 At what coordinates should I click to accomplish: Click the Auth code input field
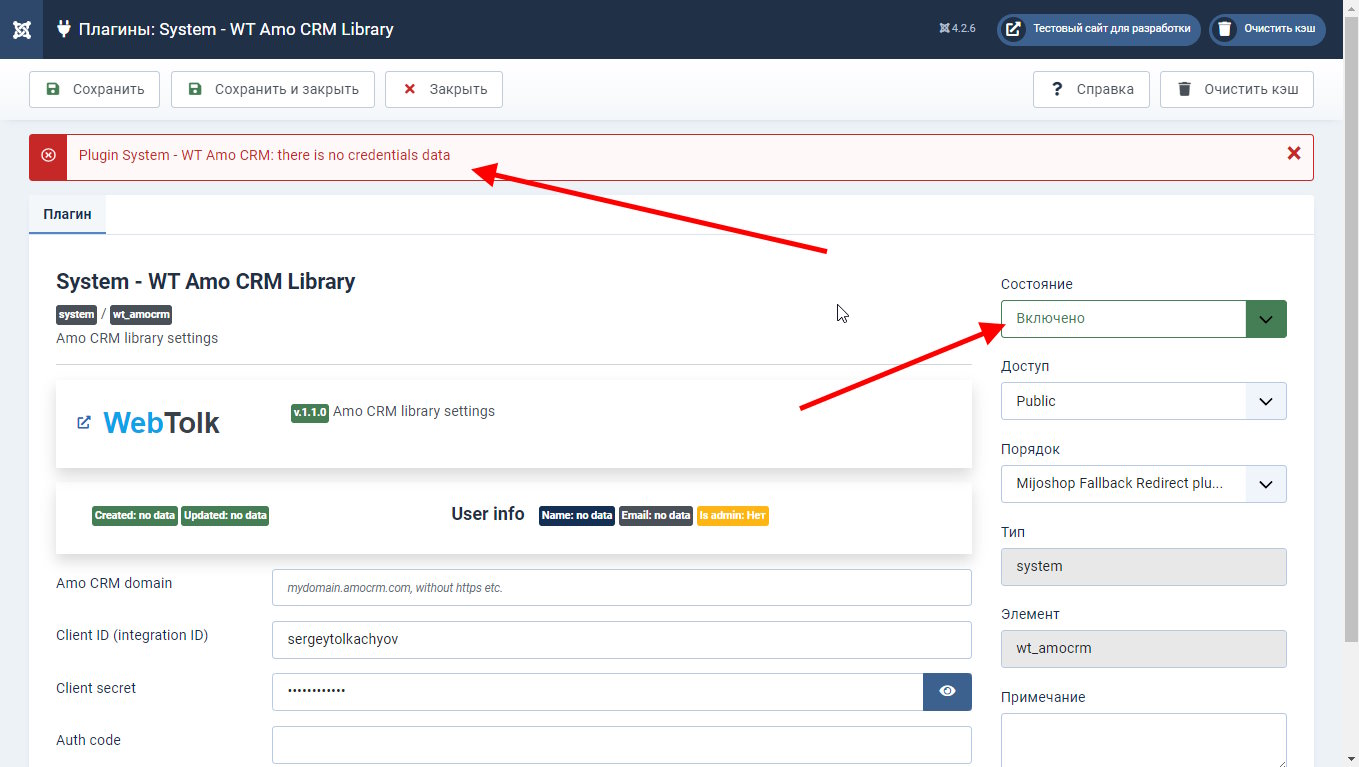tap(621, 745)
